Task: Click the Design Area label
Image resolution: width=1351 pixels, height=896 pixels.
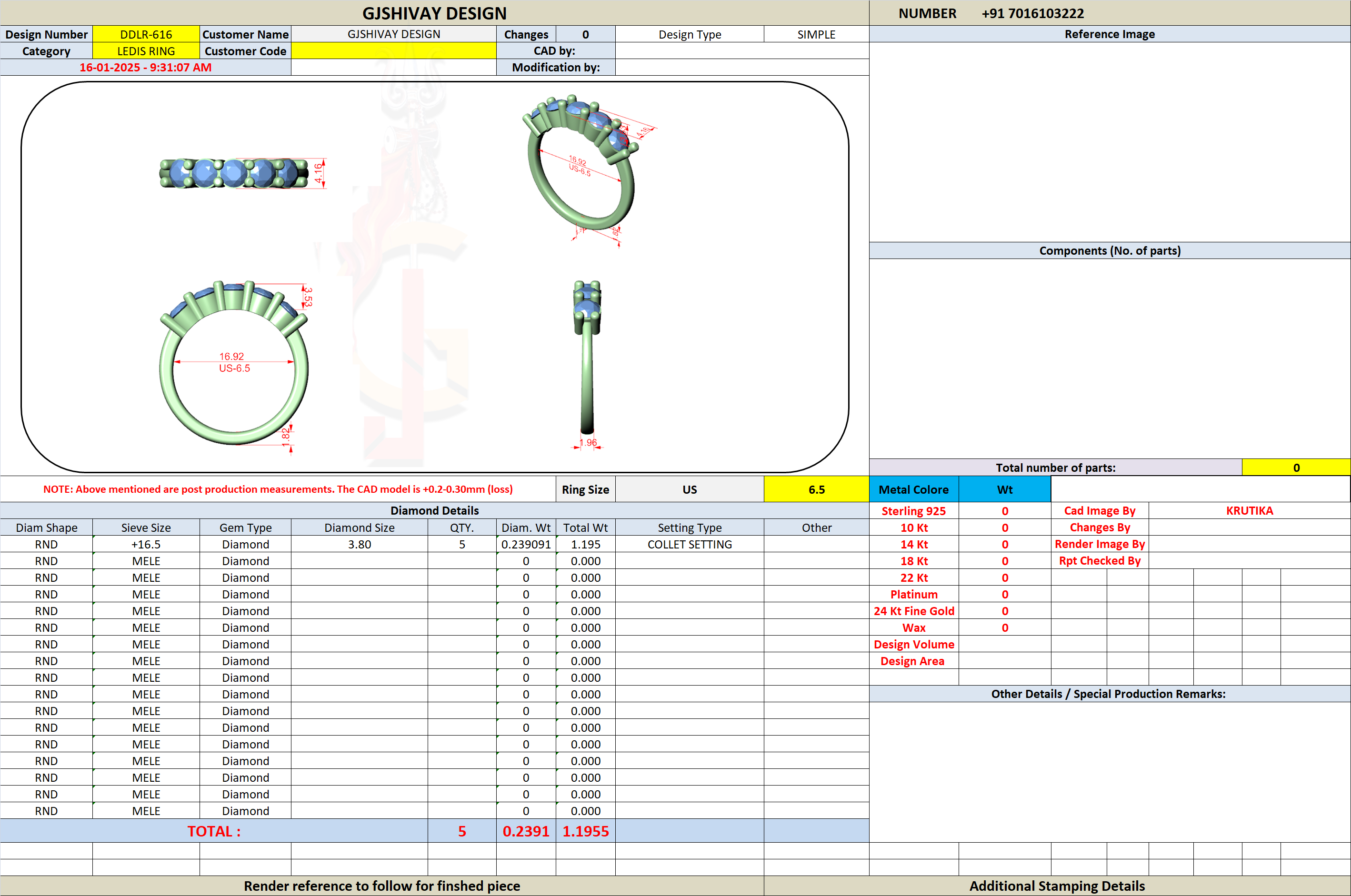Action: click(x=913, y=661)
